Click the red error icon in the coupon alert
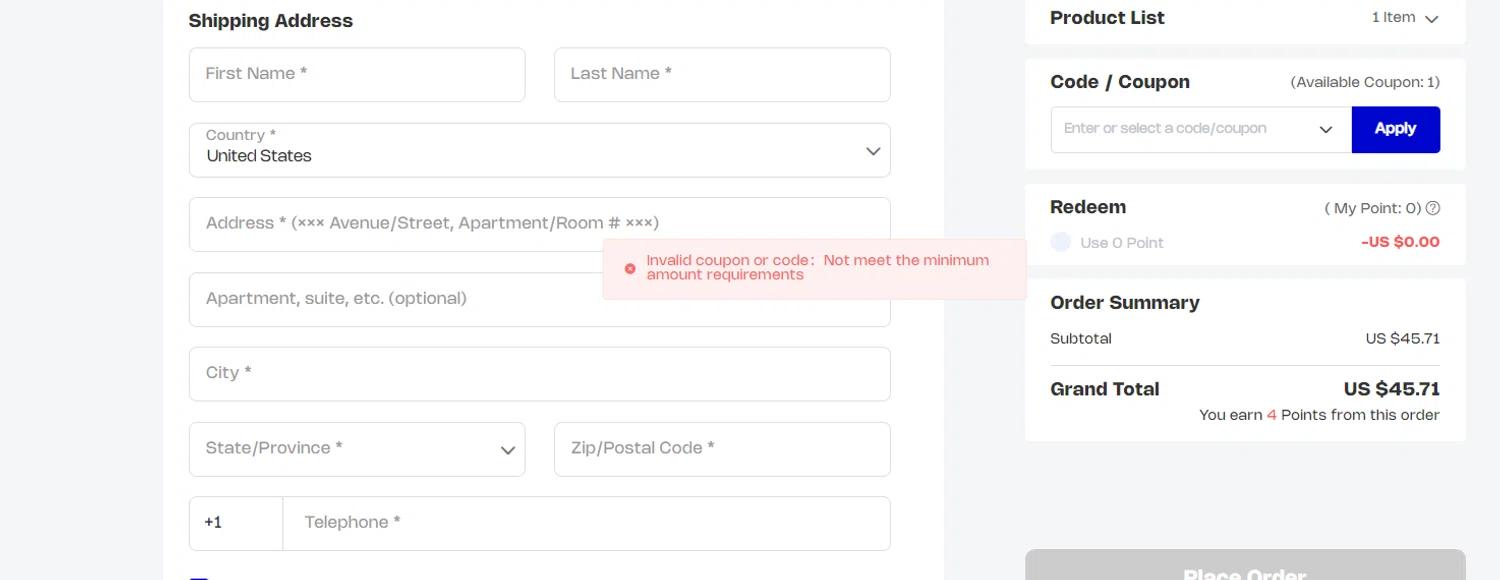This screenshot has width=1500, height=580. coord(630,268)
